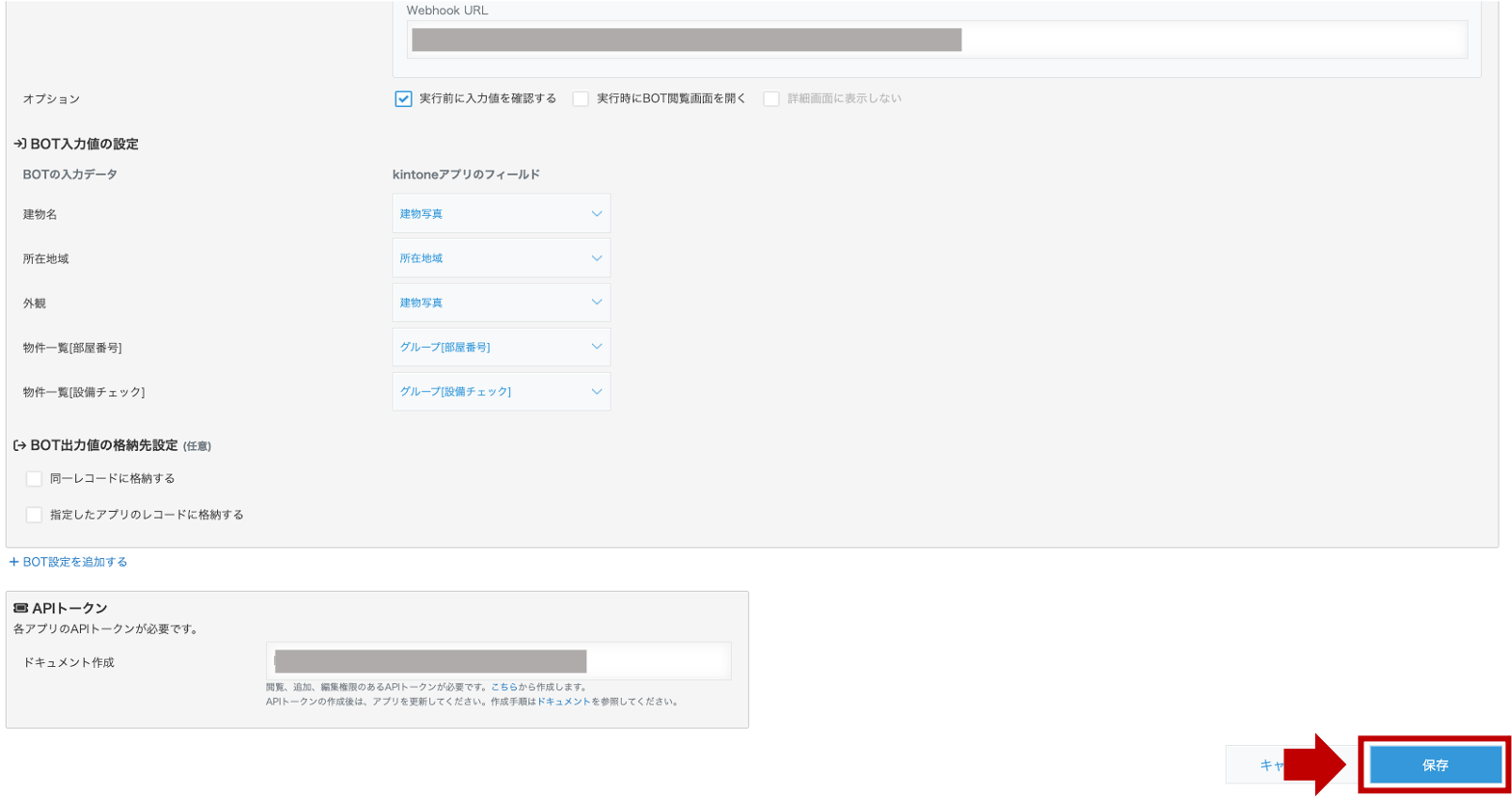1512x797 pixels.
Task: Click the 保存 button
Action: [x=1435, y=765]
